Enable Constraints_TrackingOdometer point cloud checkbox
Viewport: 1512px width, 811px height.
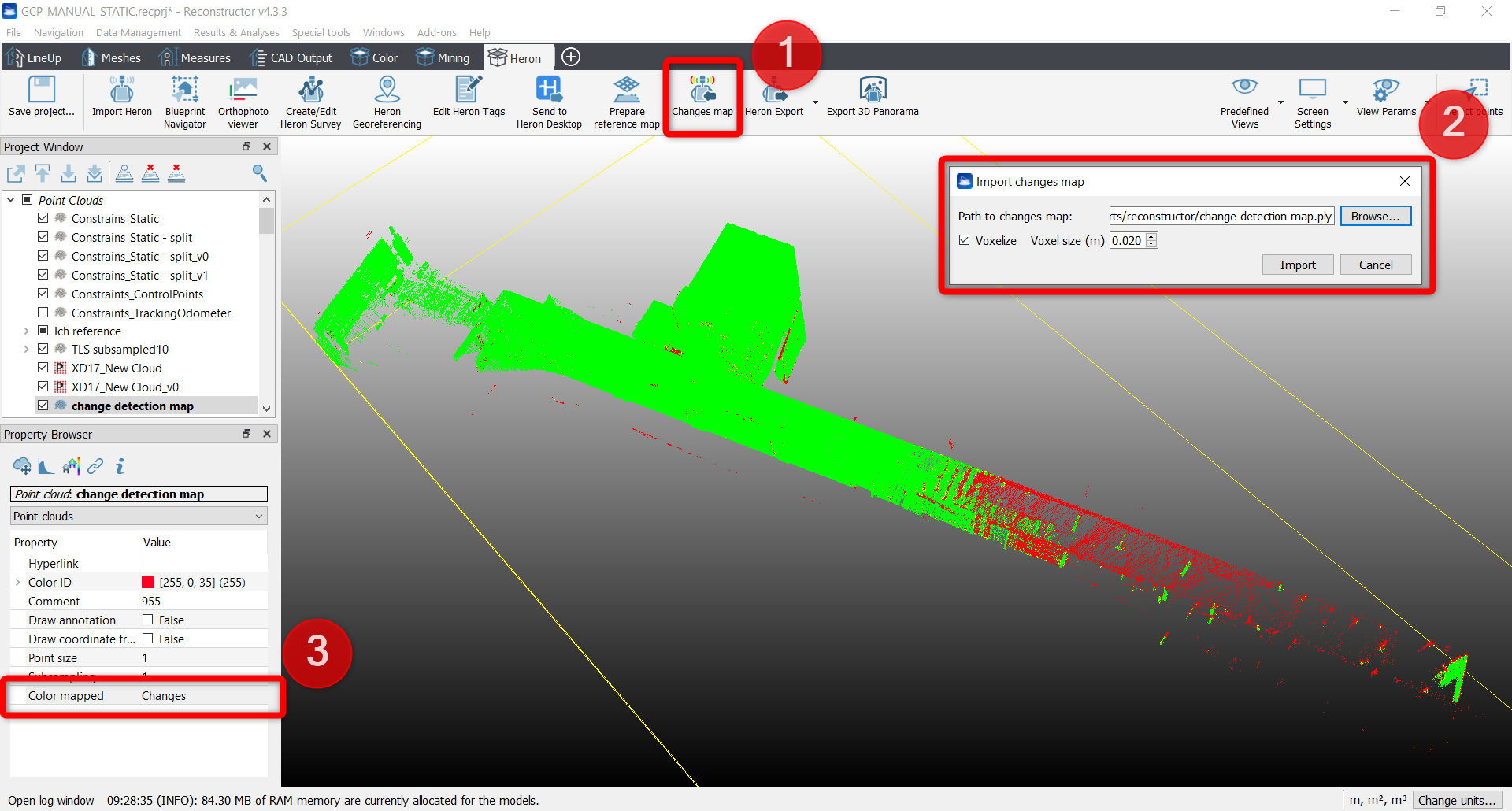click(43, 313)
